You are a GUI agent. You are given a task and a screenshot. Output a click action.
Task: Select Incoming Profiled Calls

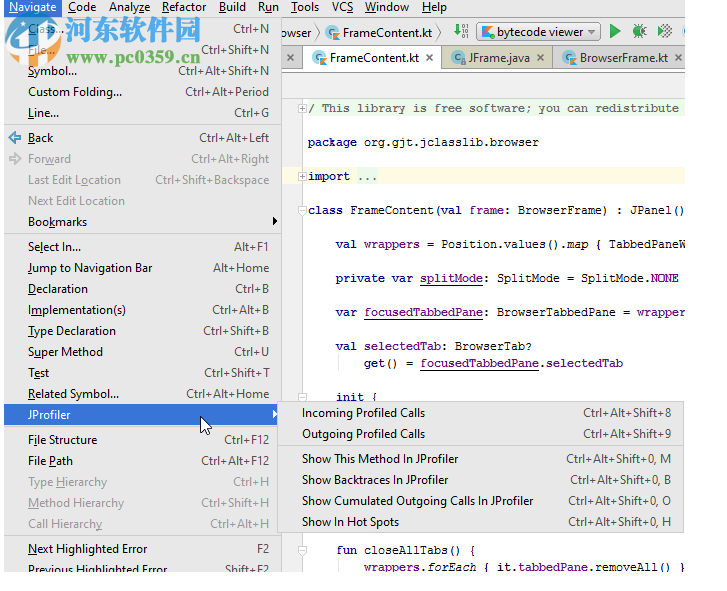point(481,413)
